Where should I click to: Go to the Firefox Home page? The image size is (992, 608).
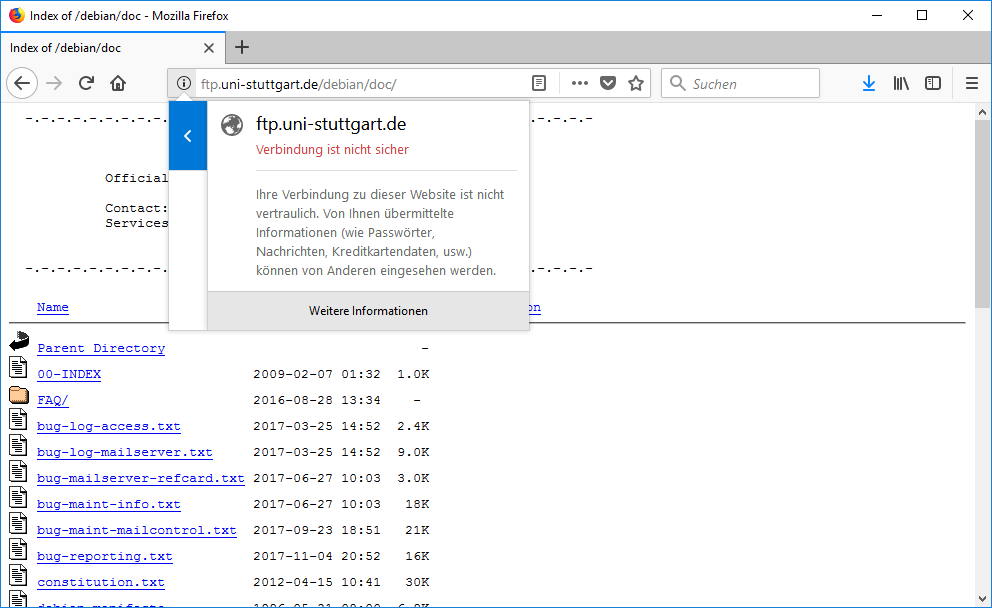118,83
